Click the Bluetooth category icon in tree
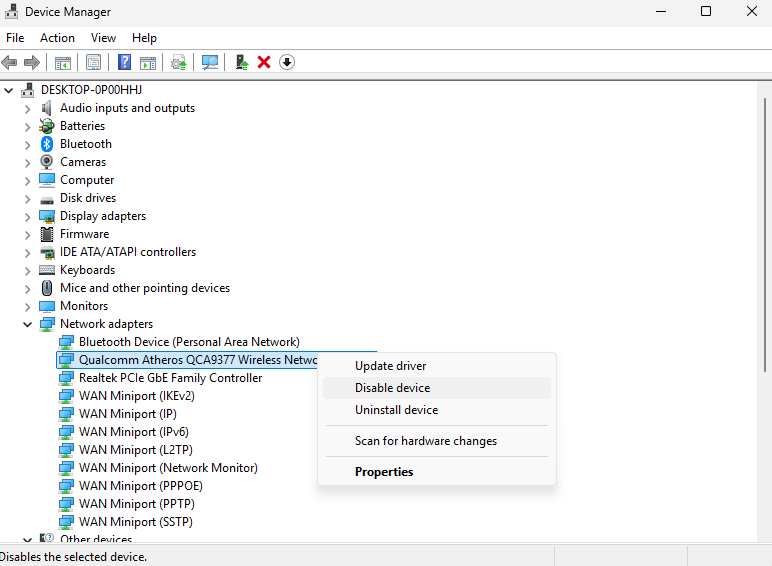 tap(47, 144)
